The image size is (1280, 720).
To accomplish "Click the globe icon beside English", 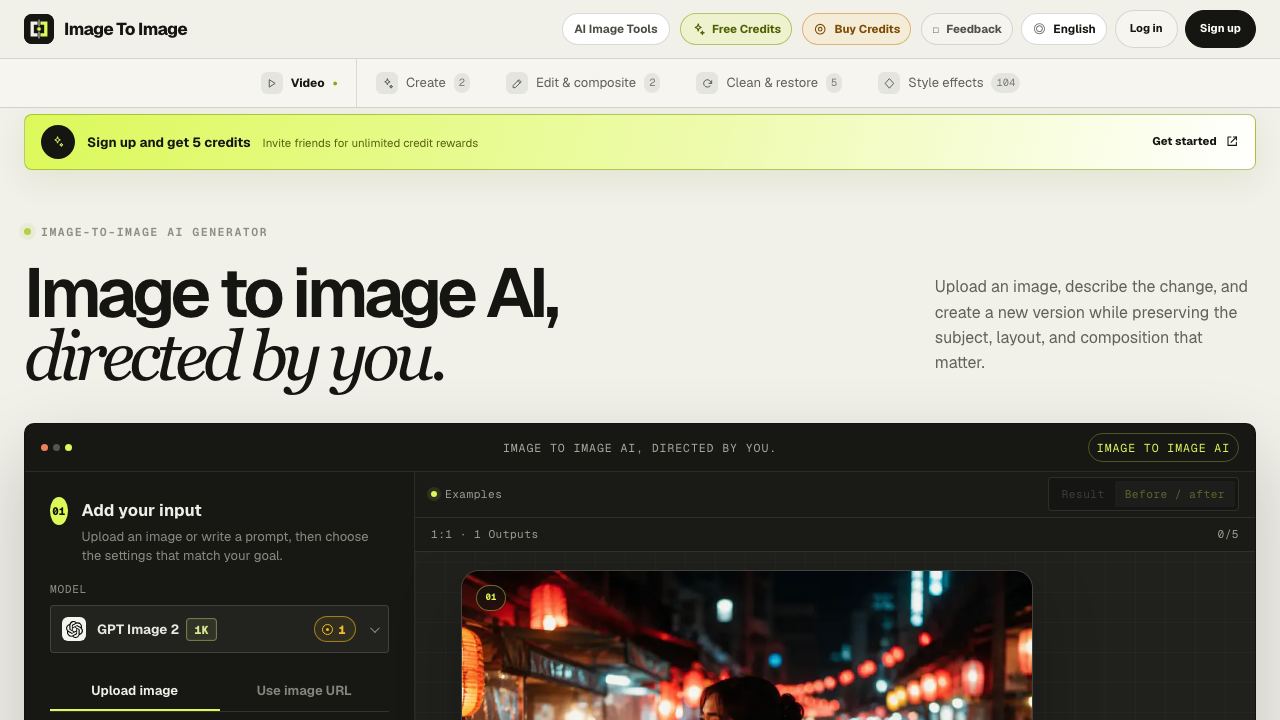I will click(1039, 29).
